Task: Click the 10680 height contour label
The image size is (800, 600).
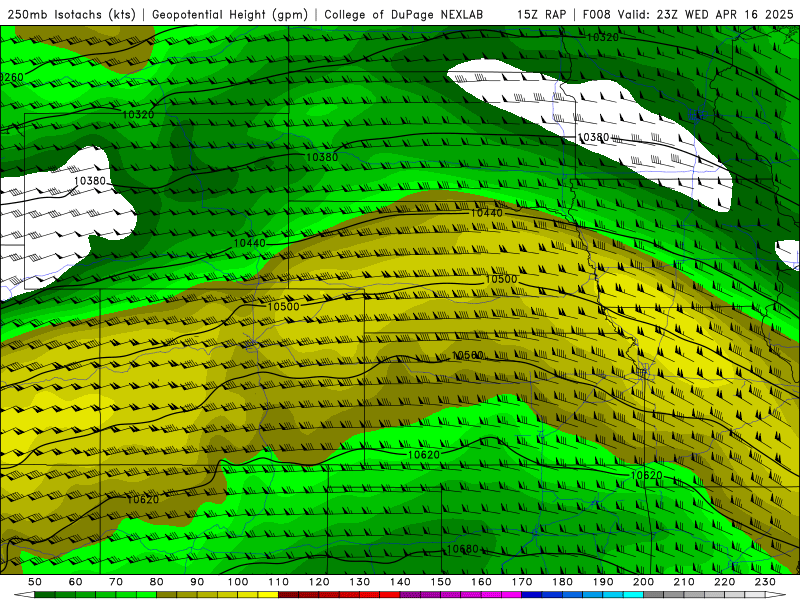Action: click(x=462, y=549)
